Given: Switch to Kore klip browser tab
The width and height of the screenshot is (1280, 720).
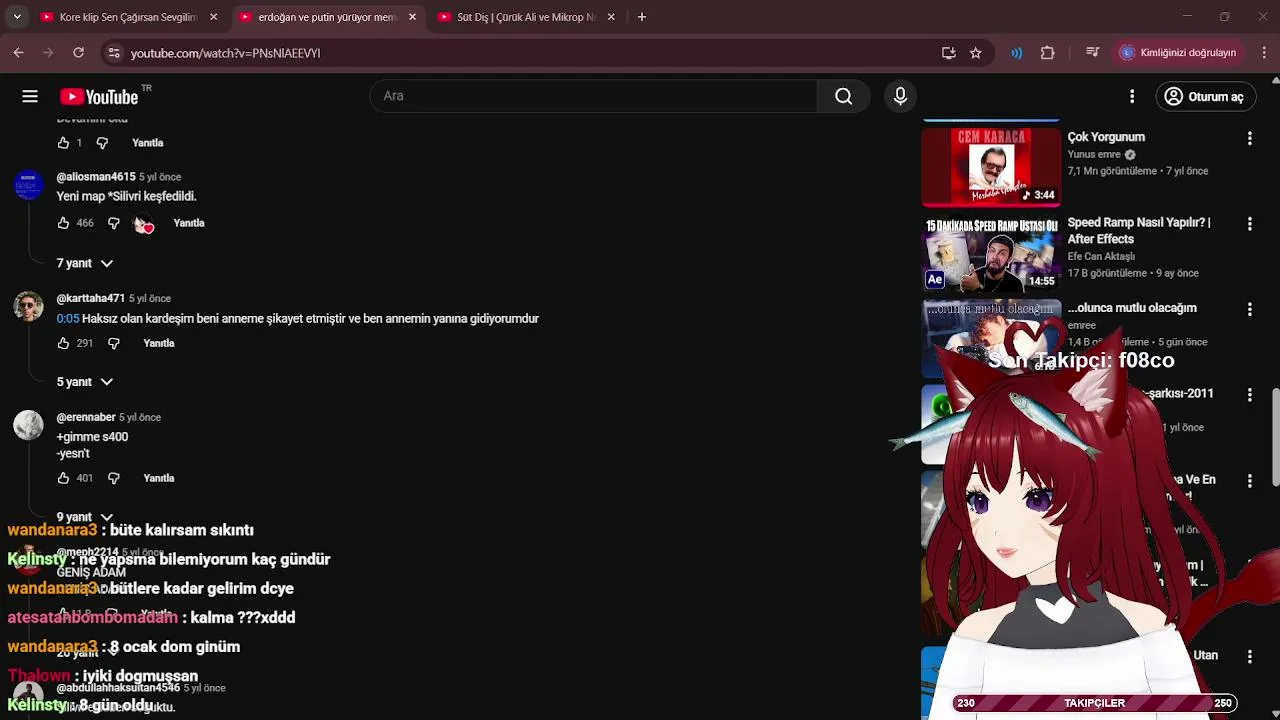Looking at the screenshot, I should pos(129,17).
